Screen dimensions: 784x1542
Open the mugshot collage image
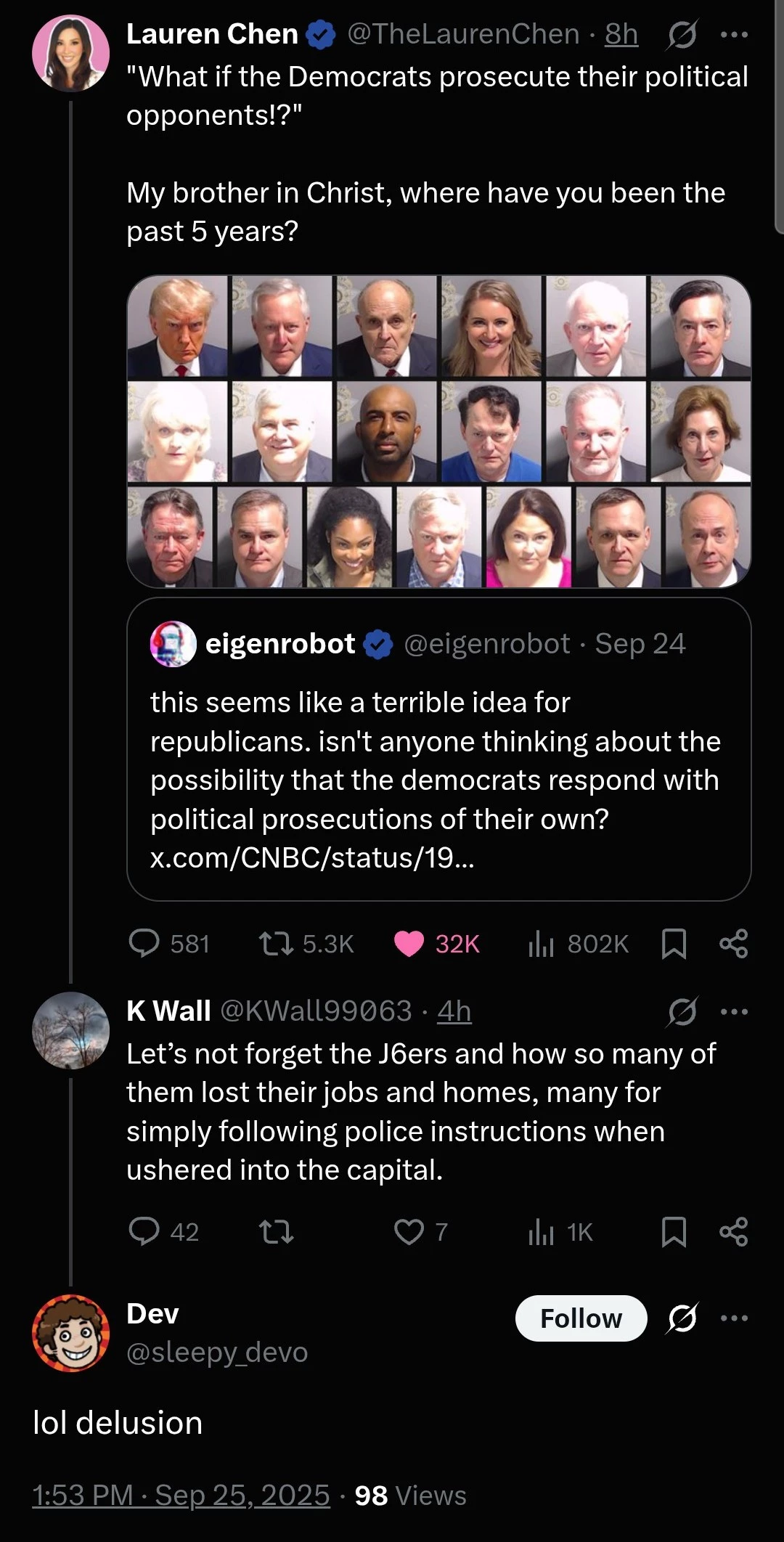click(x=438, y=431)
